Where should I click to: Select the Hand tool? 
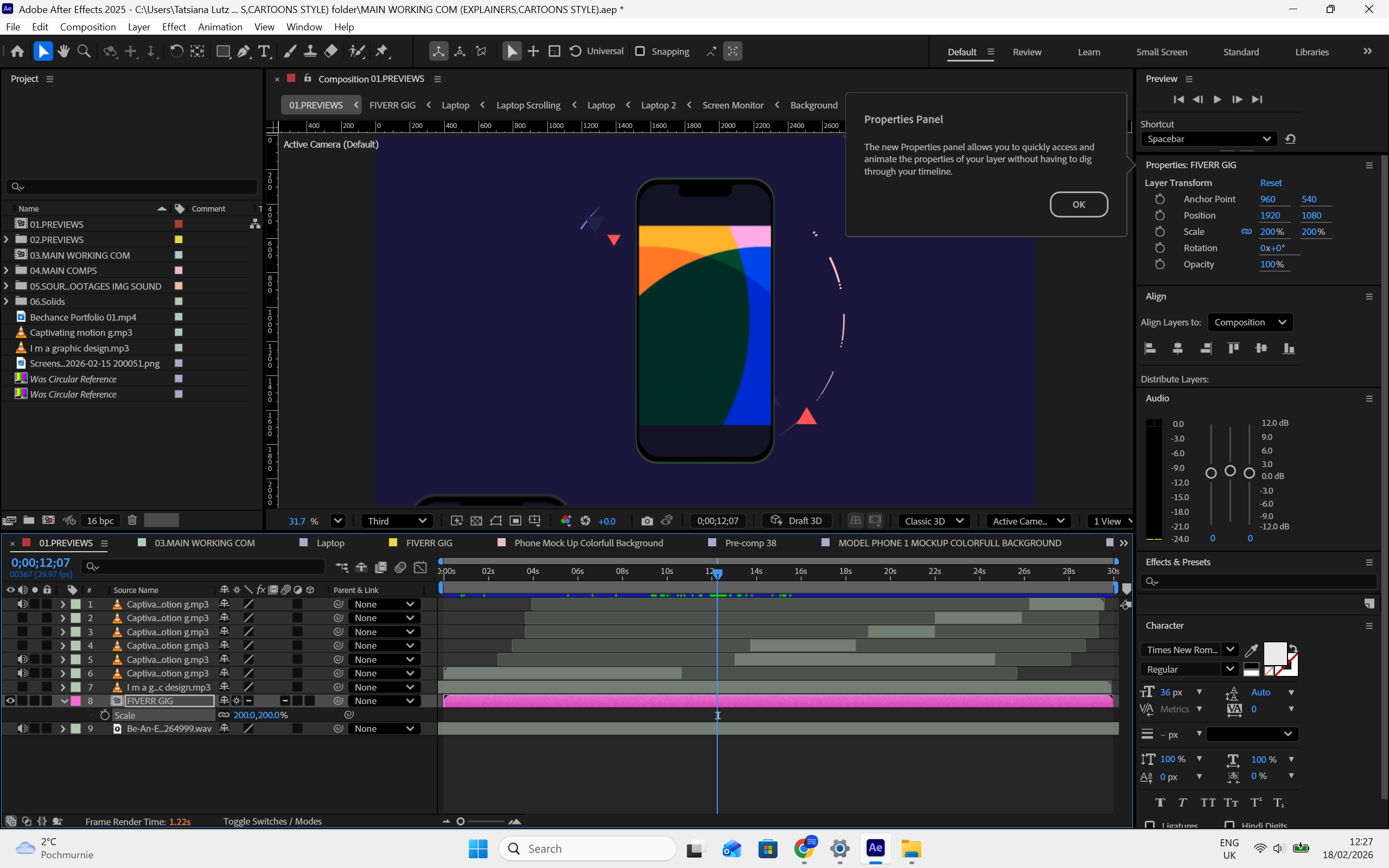coord(63,52)
